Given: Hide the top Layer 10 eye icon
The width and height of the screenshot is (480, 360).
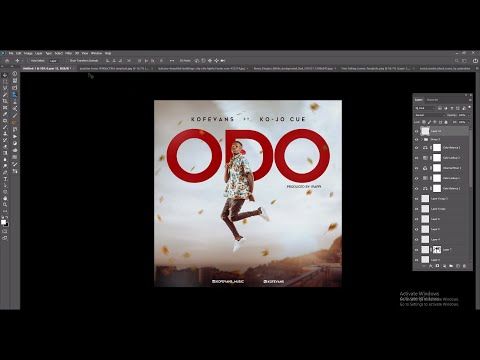Looking at the screenshot, I should 416,131.
